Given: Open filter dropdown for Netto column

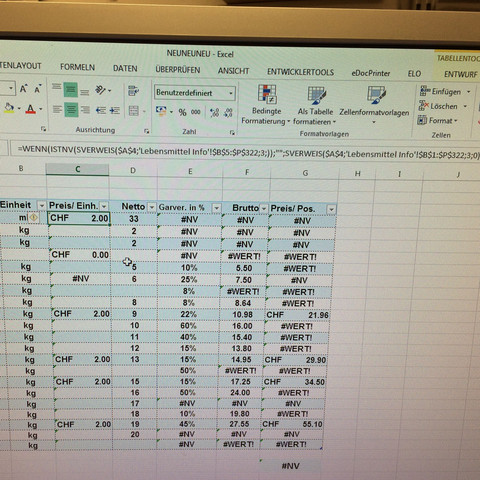Looking at the screenshot, I should tap(152, 207).
